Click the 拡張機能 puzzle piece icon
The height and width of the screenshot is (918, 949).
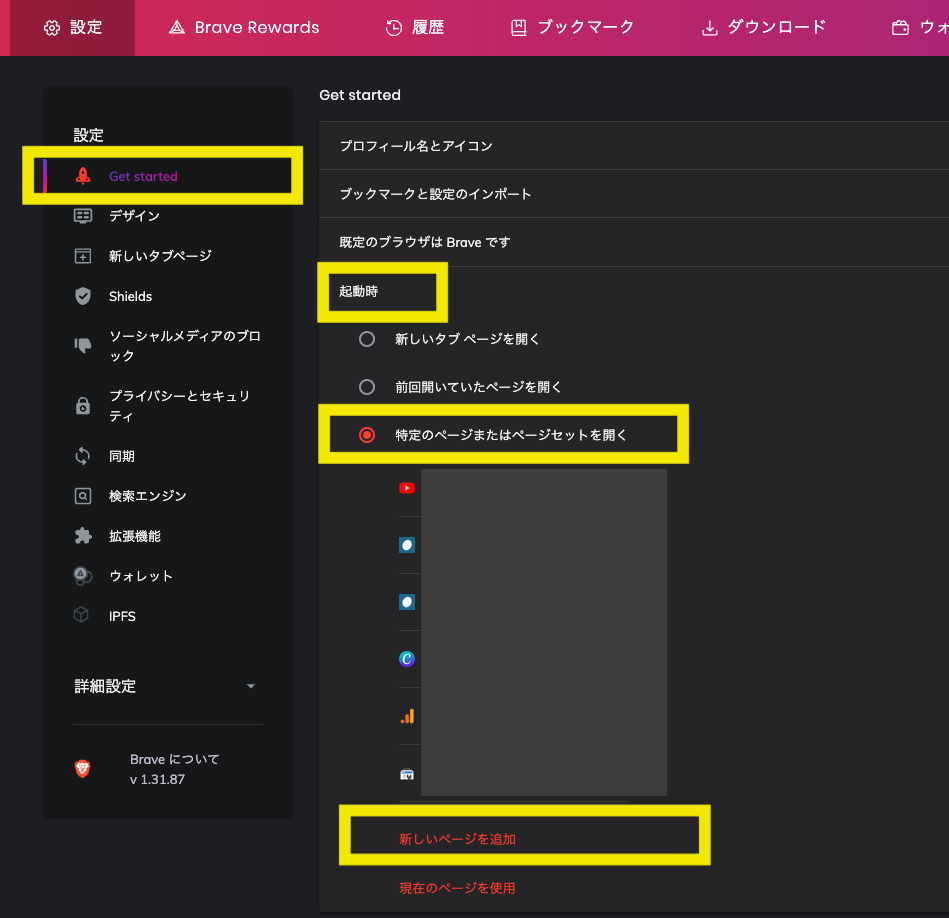(83, 536)
